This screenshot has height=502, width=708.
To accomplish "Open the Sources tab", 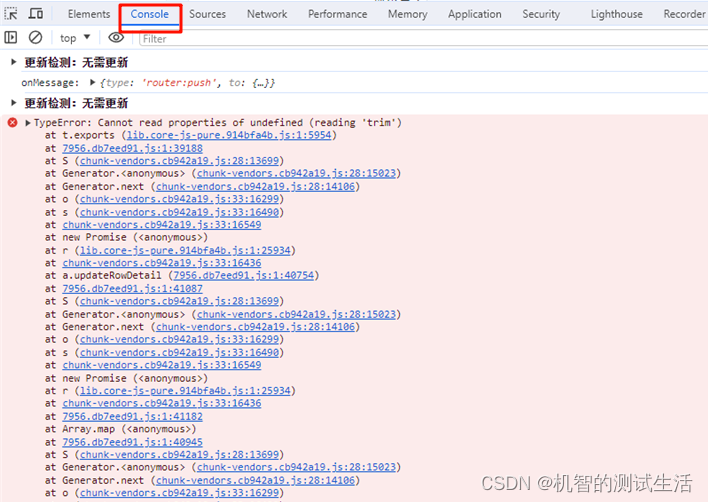I will pos(207,14).
